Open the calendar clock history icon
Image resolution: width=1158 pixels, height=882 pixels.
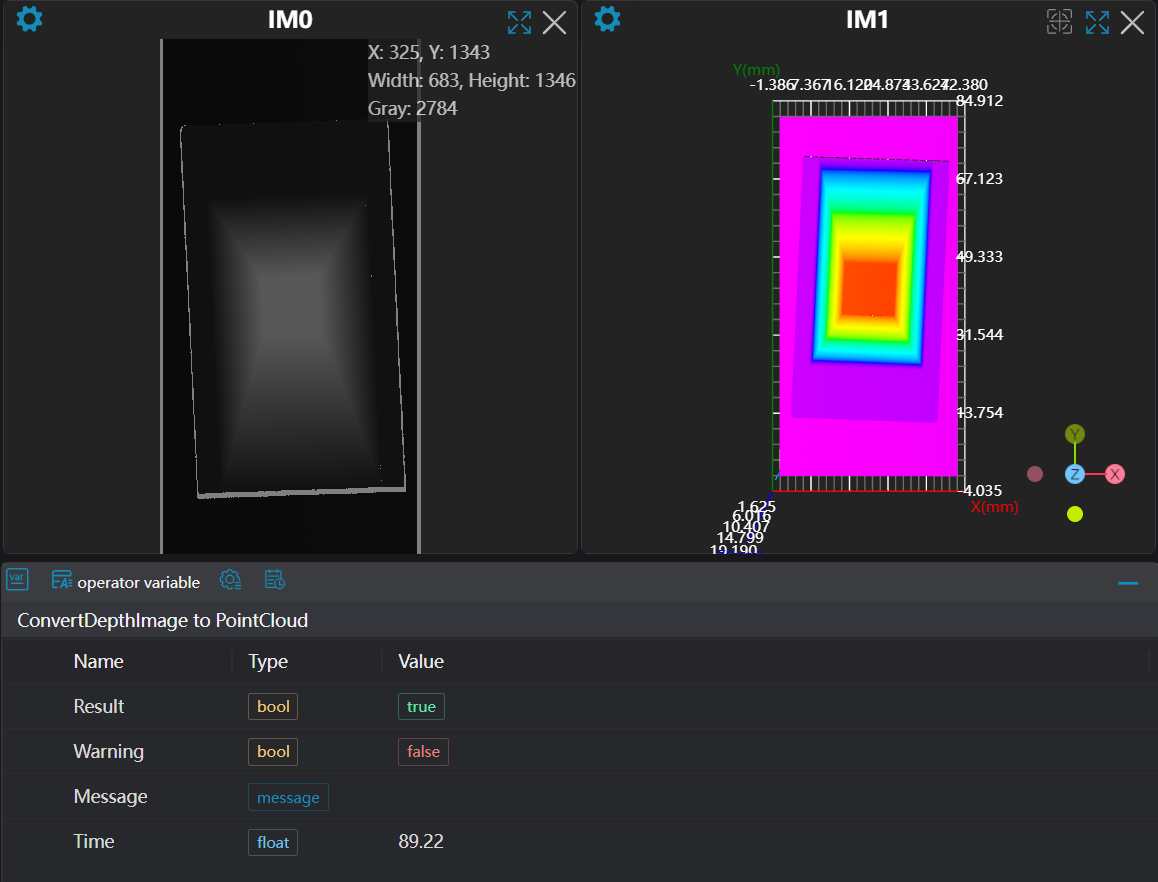275,580
